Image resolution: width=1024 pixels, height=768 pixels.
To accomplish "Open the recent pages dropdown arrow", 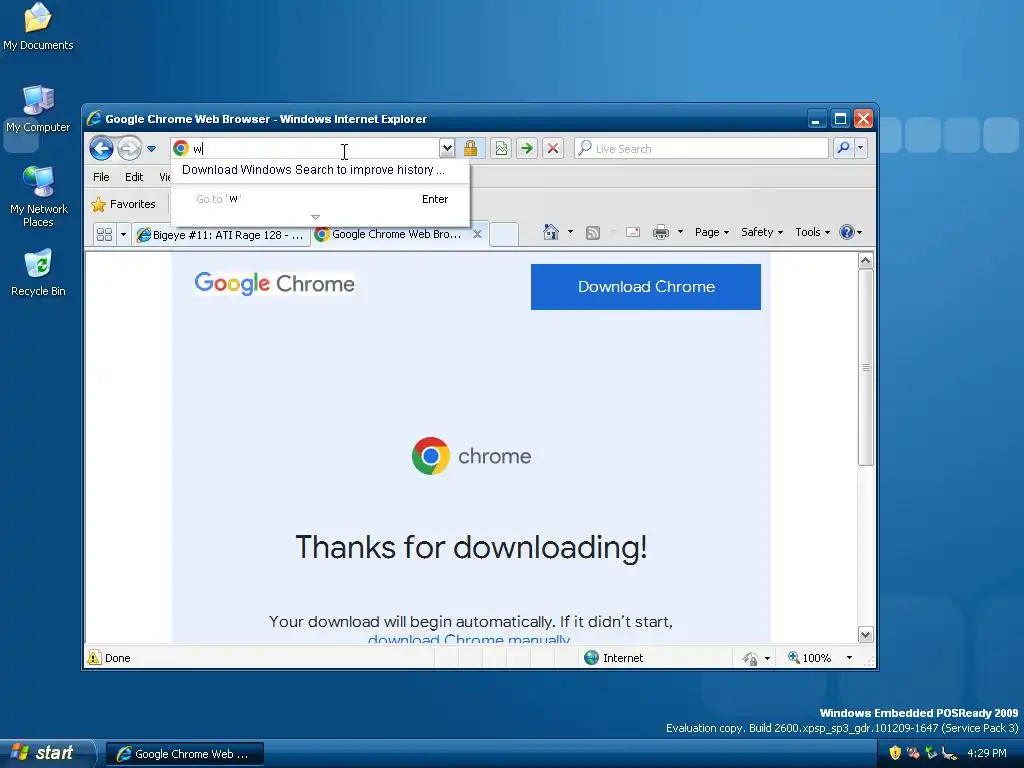I will (x=152, y=149).
